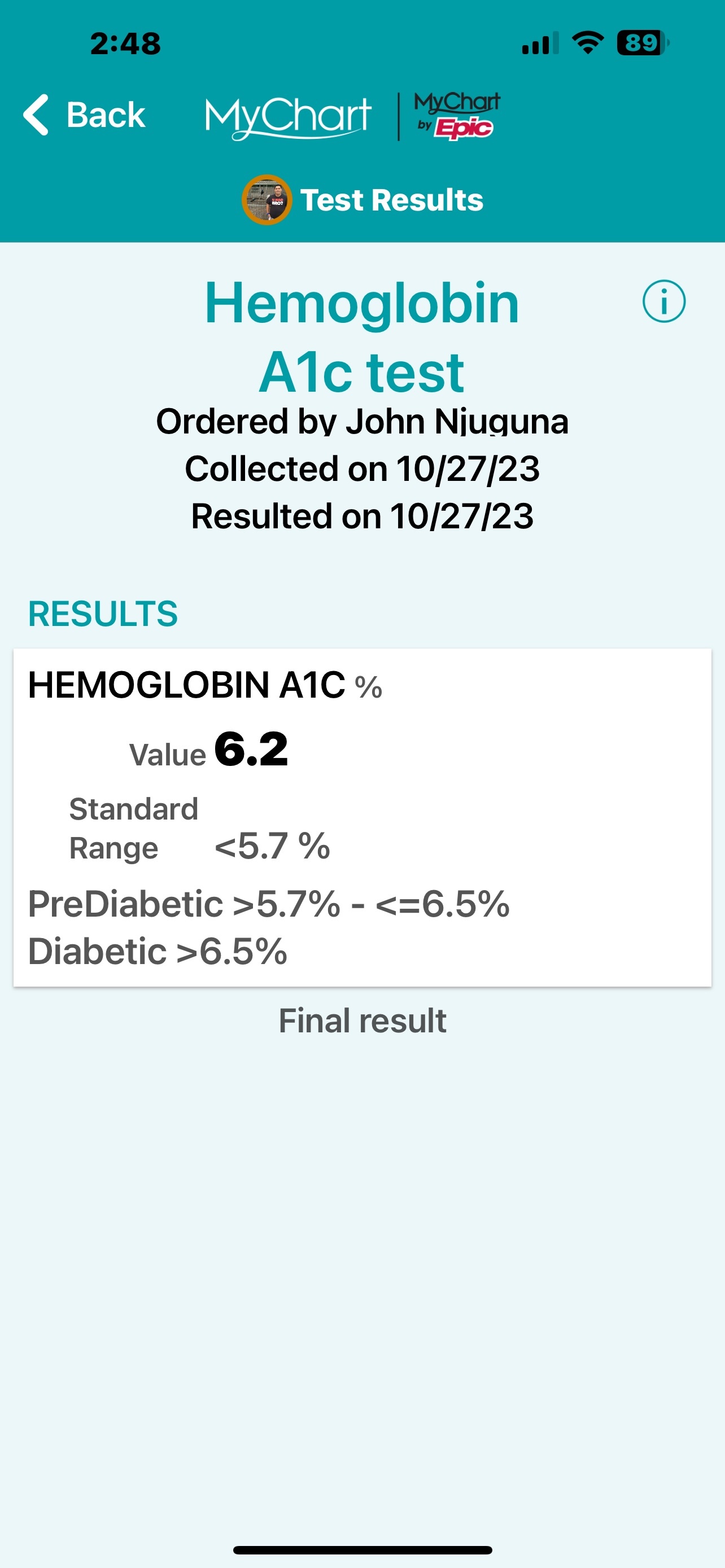Viewport: 725px width, 1568px height.
Task: Tap the back chevron arrow
Action: click(x=36, y=115)
